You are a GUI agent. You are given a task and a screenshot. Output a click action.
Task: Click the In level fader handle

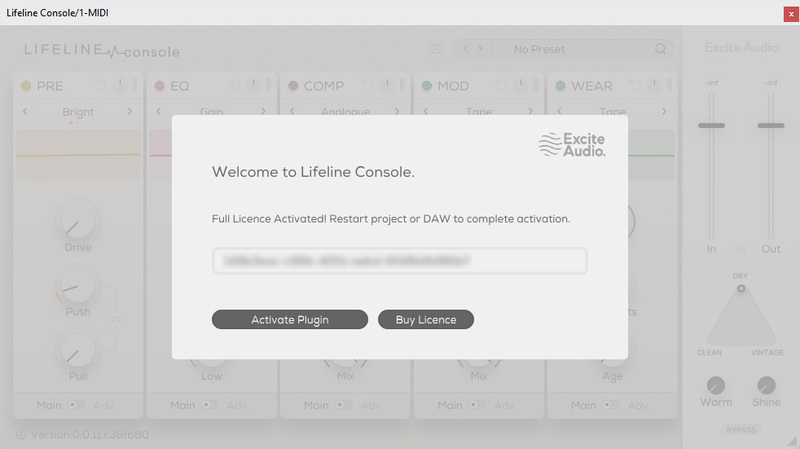tap(711, 125)
